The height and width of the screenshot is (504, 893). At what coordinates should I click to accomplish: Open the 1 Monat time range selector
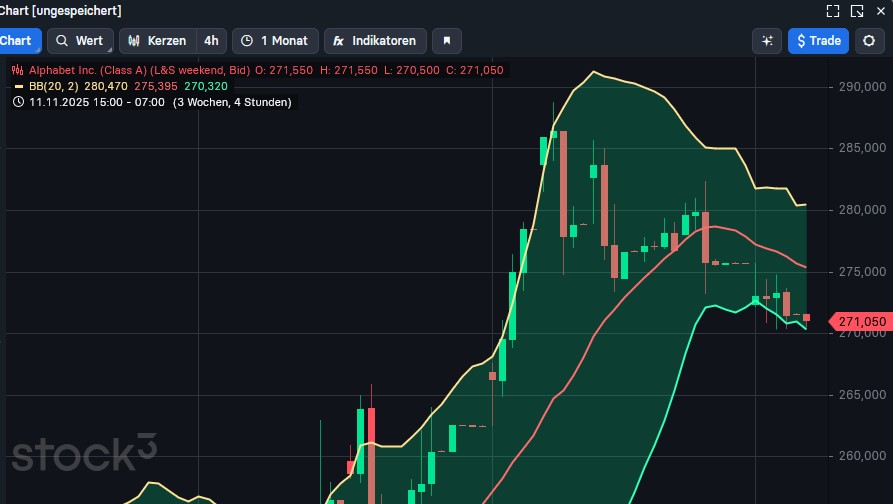click(276, 41)
